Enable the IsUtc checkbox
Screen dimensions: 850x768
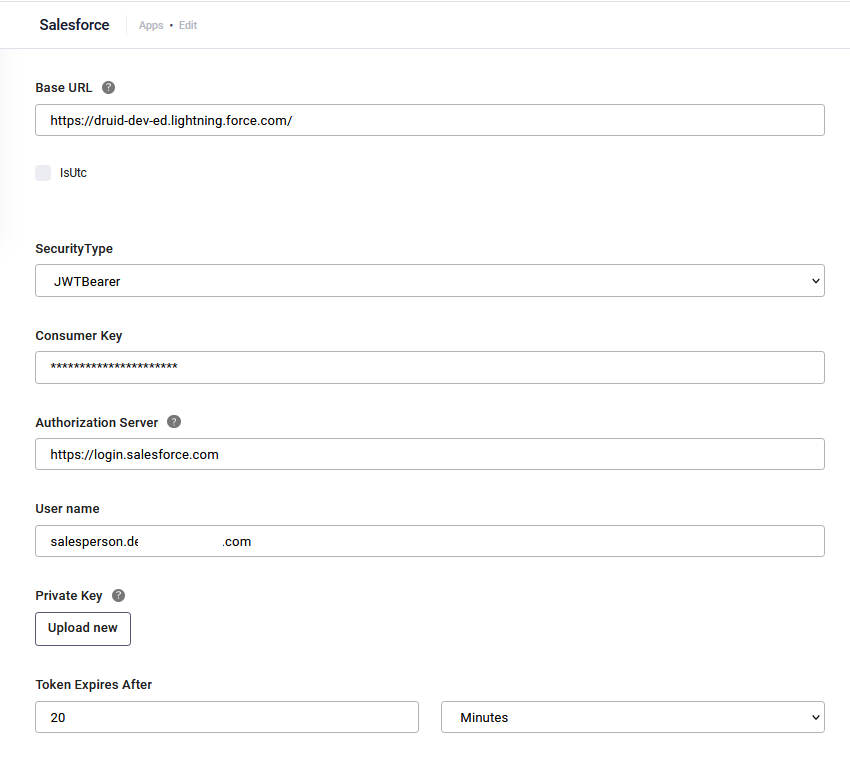pyautogui.click(x=43, y=173)
